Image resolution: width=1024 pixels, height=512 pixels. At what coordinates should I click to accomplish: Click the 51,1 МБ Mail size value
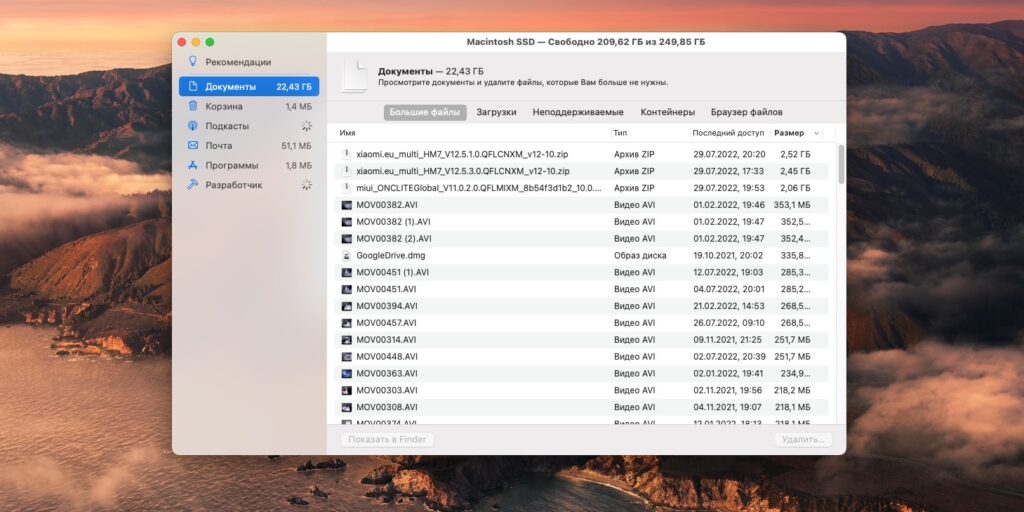(x=296, y=146)
